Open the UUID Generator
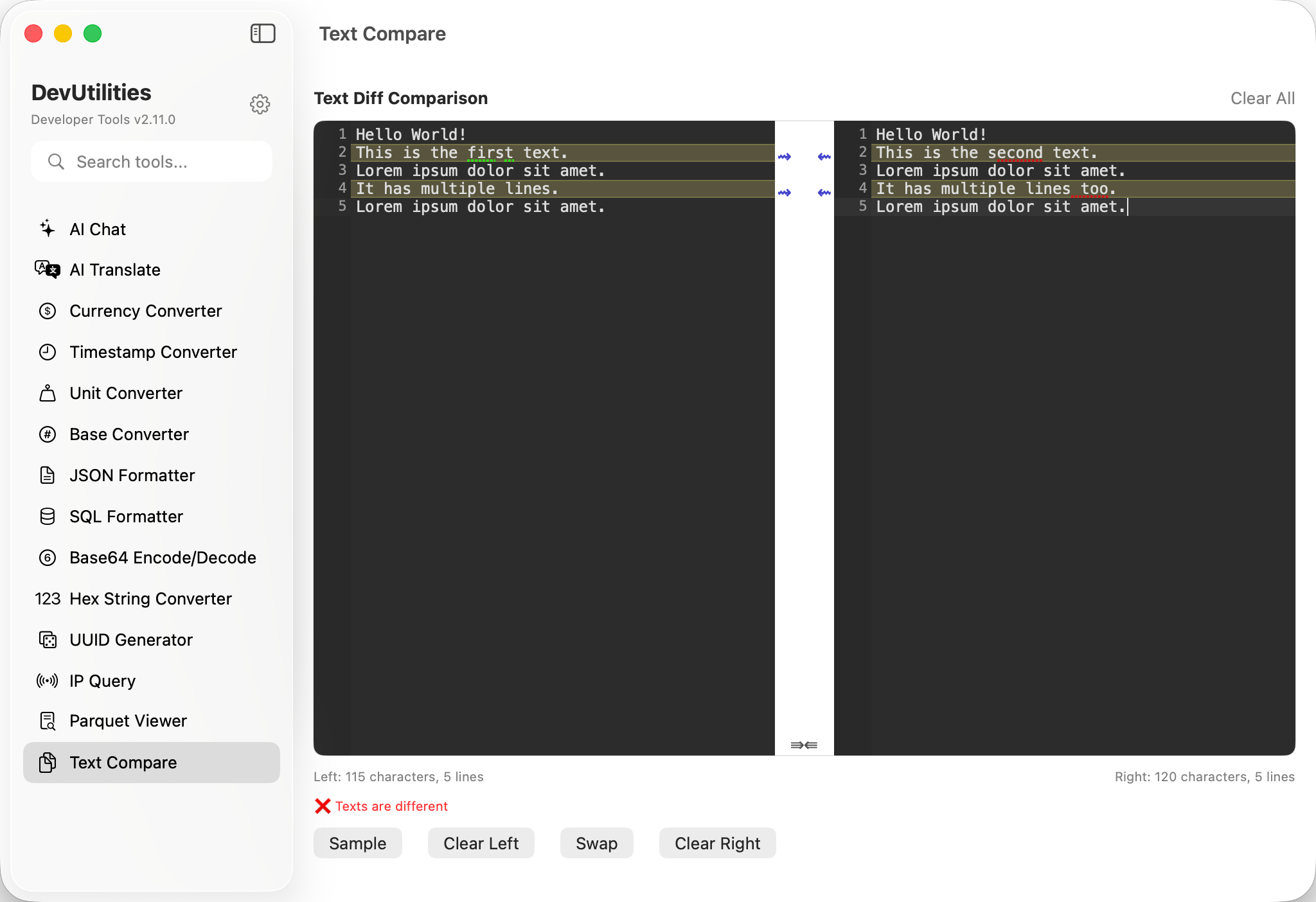Screen dimensions: 1316x902 [130, 640]
